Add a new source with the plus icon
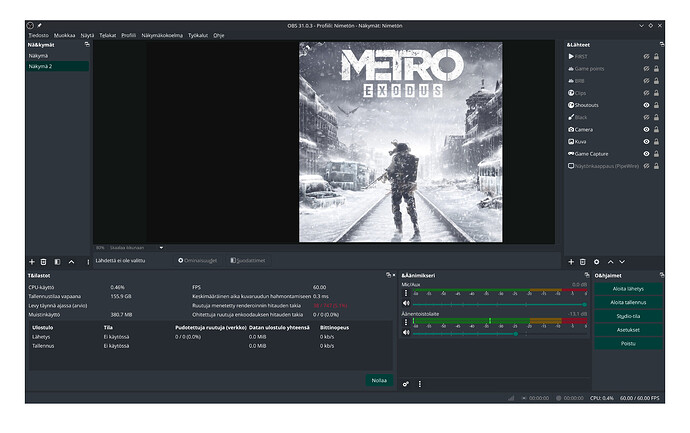 [571, 262]
